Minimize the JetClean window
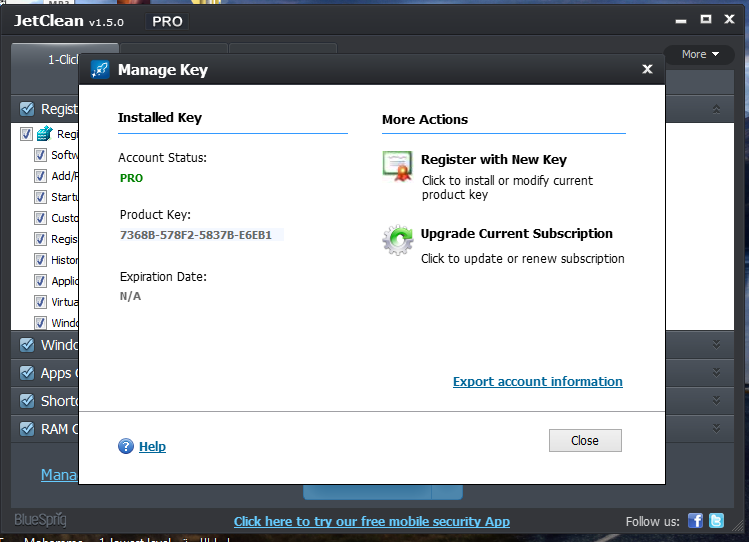Screen dimensions: 749x542 click(x=681, y=21)
